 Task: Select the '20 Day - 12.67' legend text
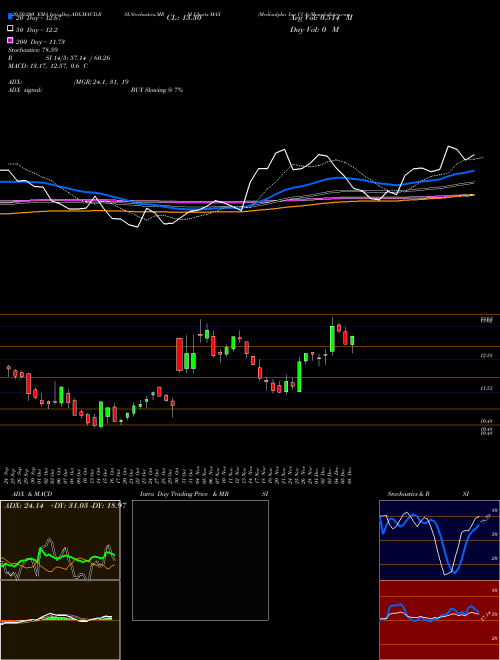pos(39,18)
